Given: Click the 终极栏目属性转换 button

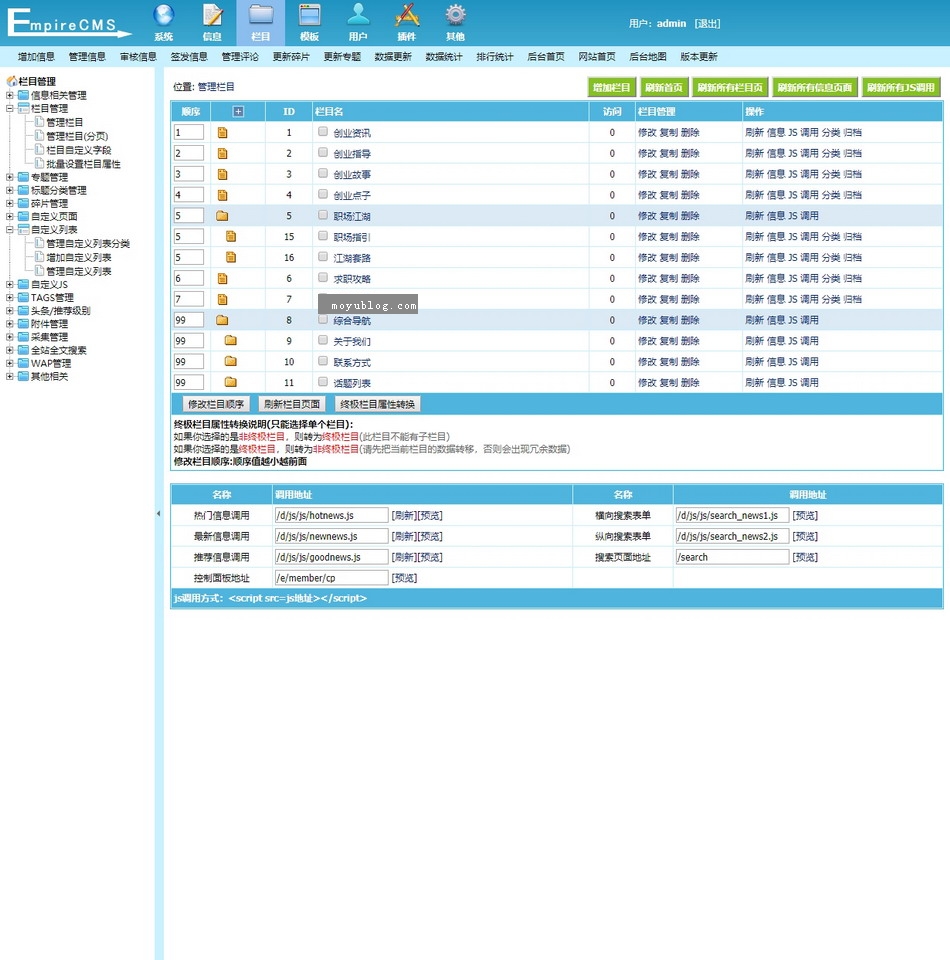Looking at the screenshot, I should [x=378, y=404].
